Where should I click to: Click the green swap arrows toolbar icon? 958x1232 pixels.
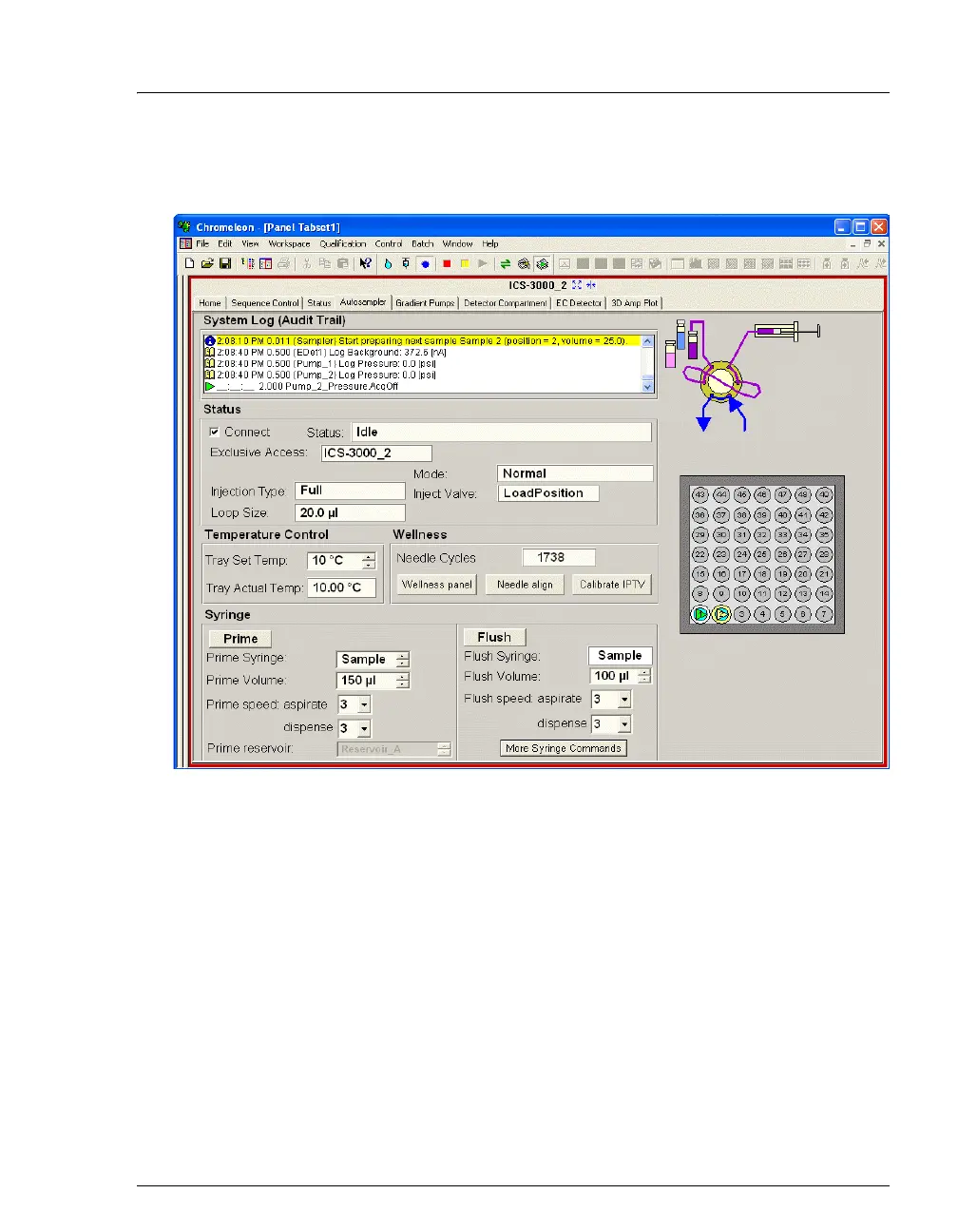[505, 263]
